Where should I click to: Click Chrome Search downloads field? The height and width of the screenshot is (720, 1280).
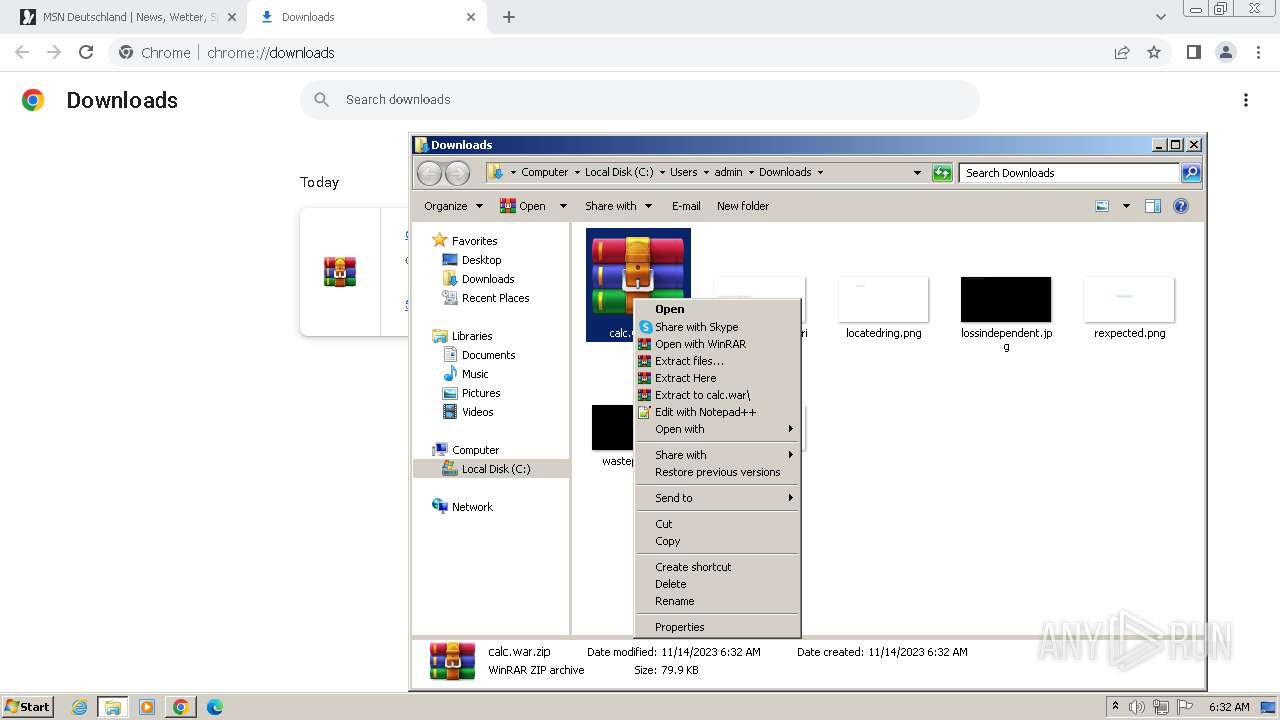(x=640, y=100)
